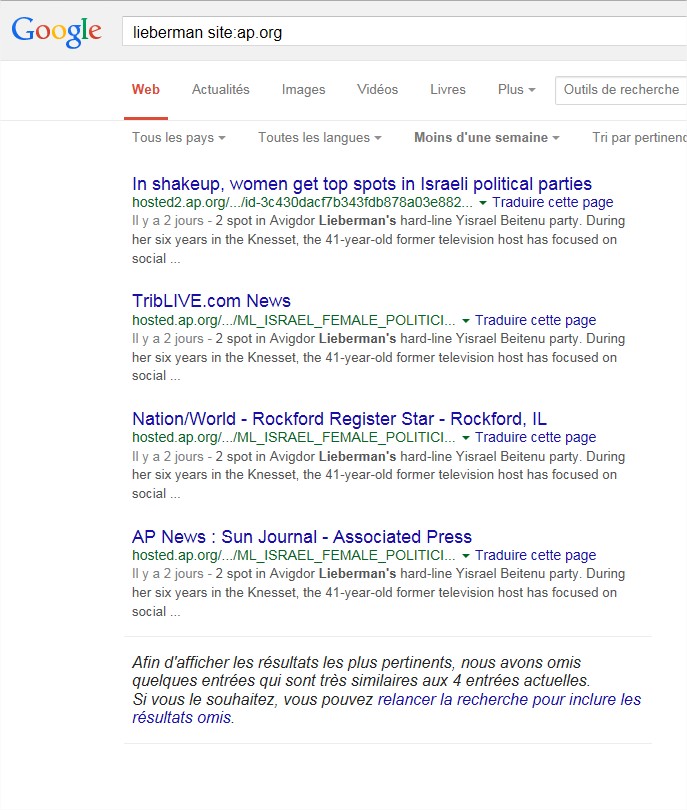Click the search box containing lieberman site:ap.org
This screenshot has width=687, height=810.
pyautogui.click(x=404, y=32)
